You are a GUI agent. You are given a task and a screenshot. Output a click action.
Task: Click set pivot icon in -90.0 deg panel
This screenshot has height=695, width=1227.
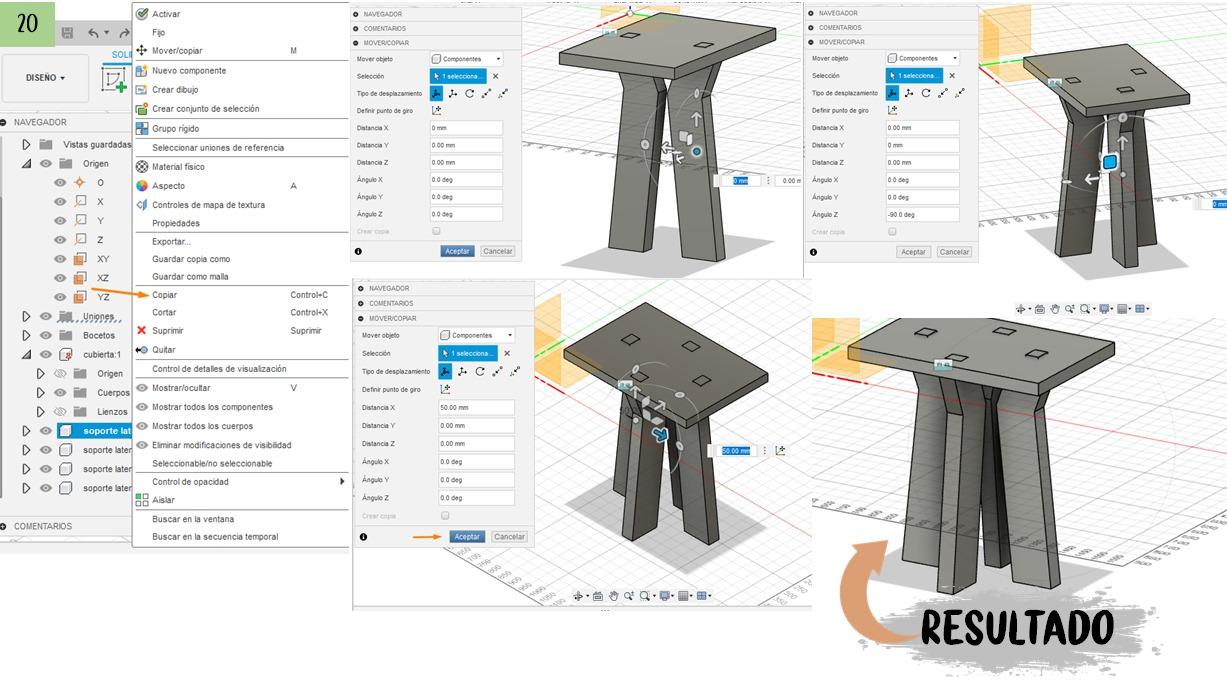[892, 110]
